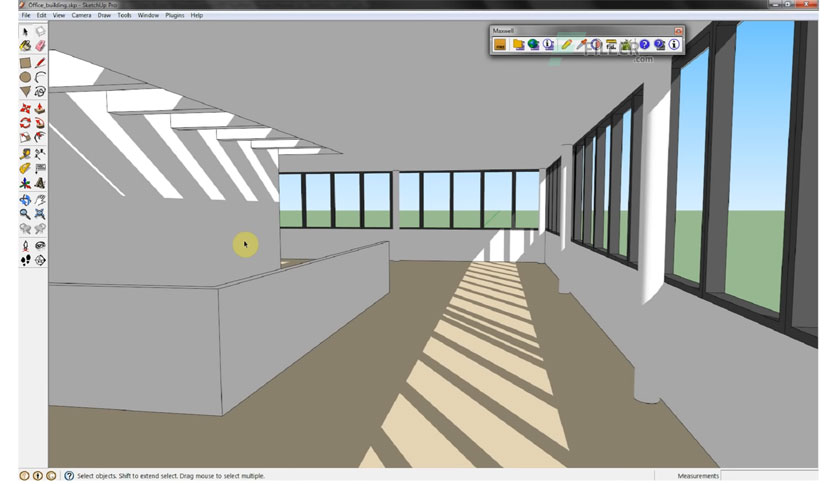This screenshot has width=836, height=484.
Task: Click the Measurements input box
Action: [769, 475]
